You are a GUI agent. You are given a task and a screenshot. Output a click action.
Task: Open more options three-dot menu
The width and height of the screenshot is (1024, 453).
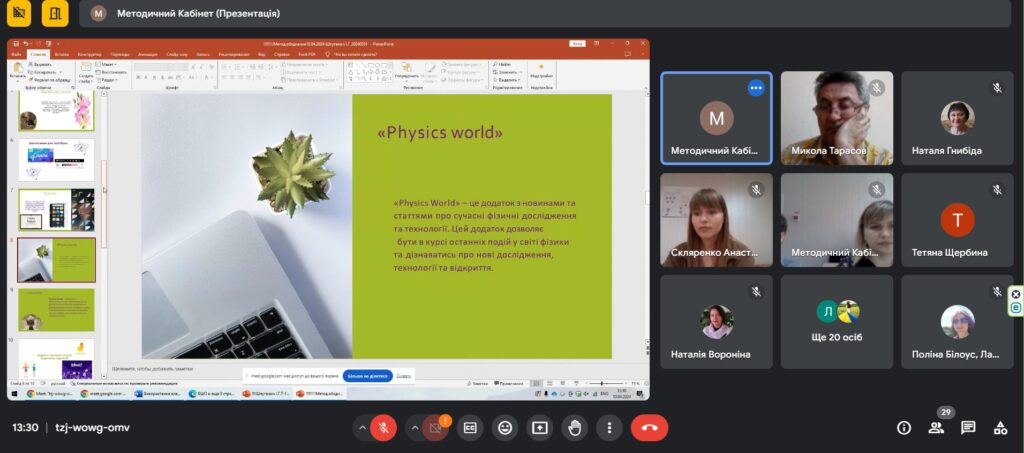(609, 428)
